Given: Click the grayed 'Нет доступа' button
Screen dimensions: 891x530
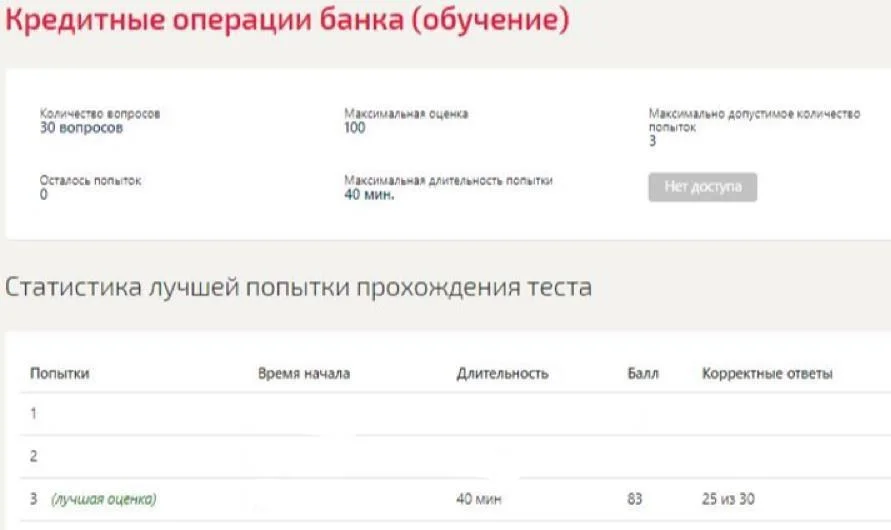Looking at the screenshot, I should pos(702,187).
